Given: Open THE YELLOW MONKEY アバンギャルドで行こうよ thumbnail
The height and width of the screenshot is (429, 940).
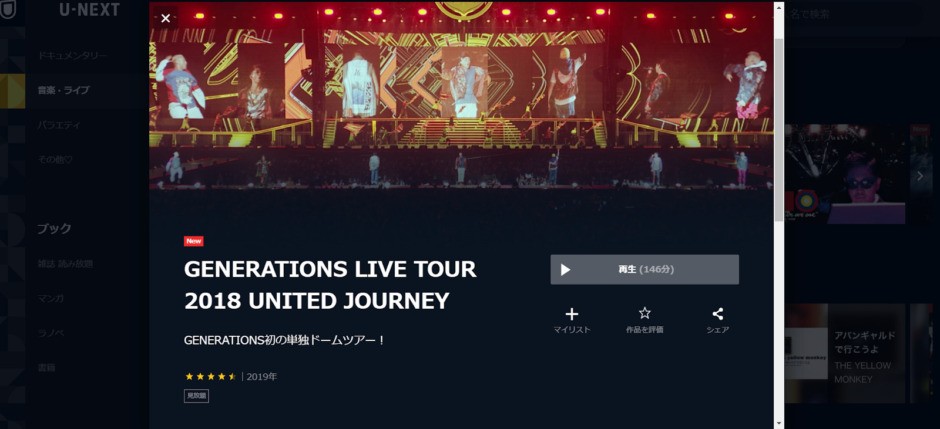Looking at the screenshot, I should click(x=845, y=353).
